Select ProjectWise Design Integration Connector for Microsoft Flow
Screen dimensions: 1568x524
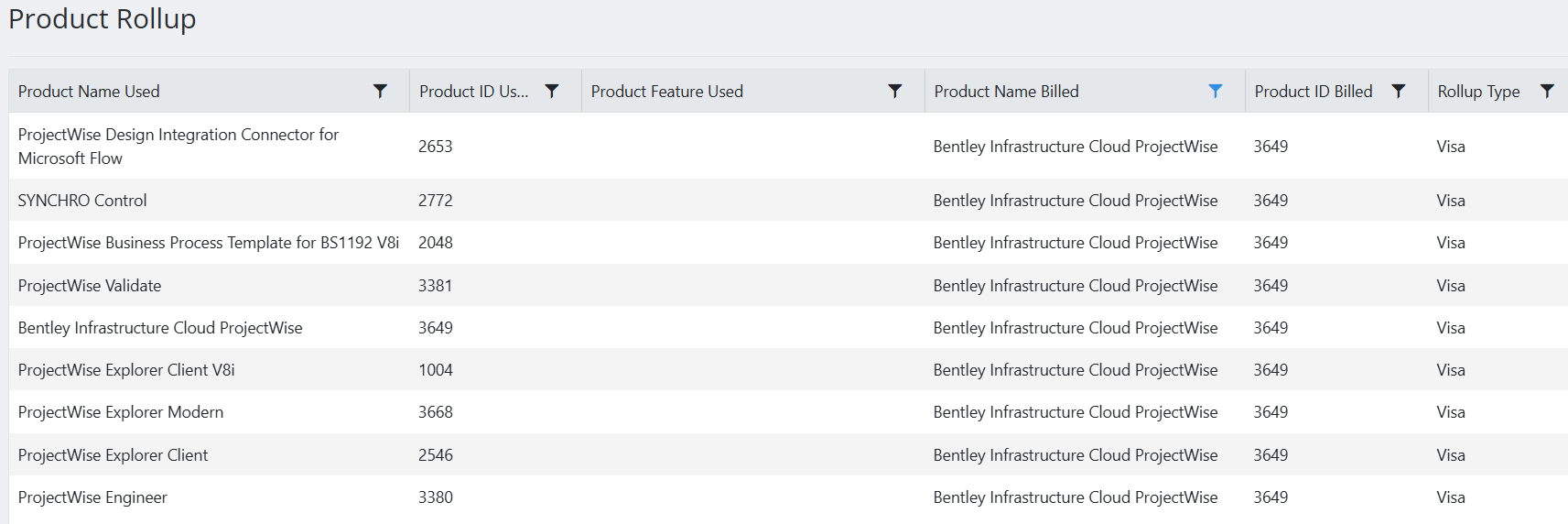pyautogui.click(x=178, y=147)
